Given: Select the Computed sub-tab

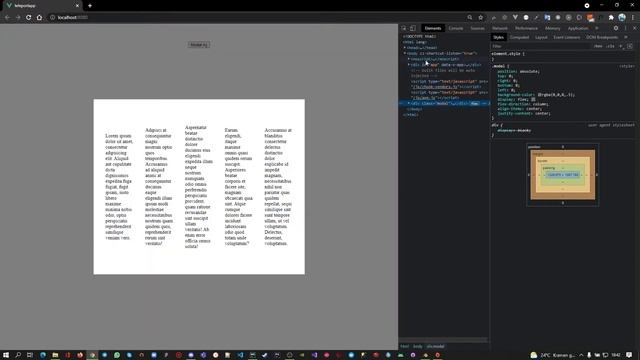Looking at the screenshot, I should 519,37.
